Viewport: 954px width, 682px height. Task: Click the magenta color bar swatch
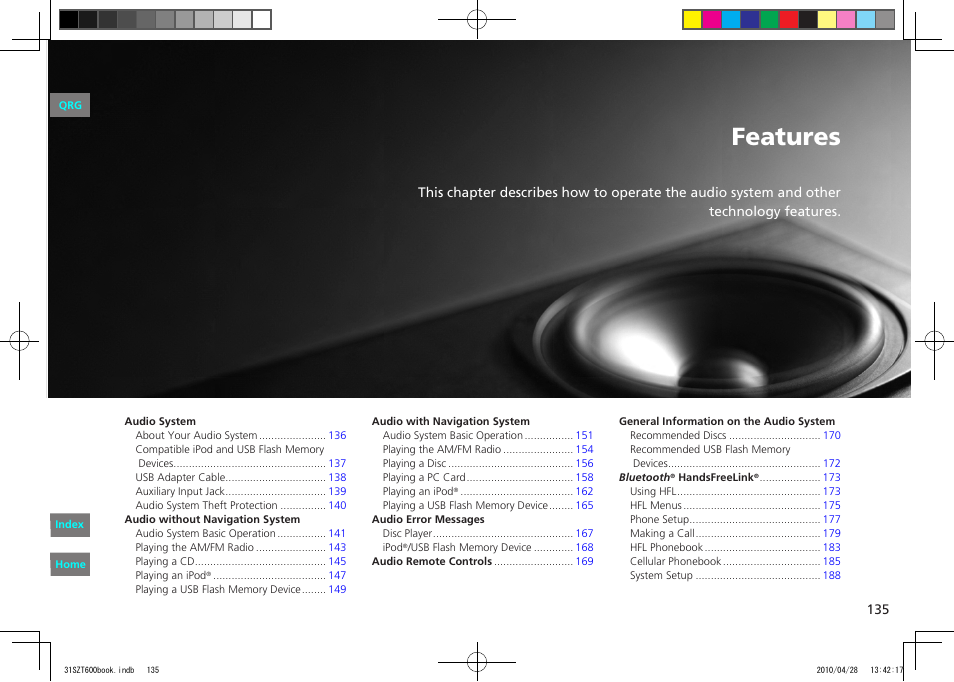[x=712, y=19]
